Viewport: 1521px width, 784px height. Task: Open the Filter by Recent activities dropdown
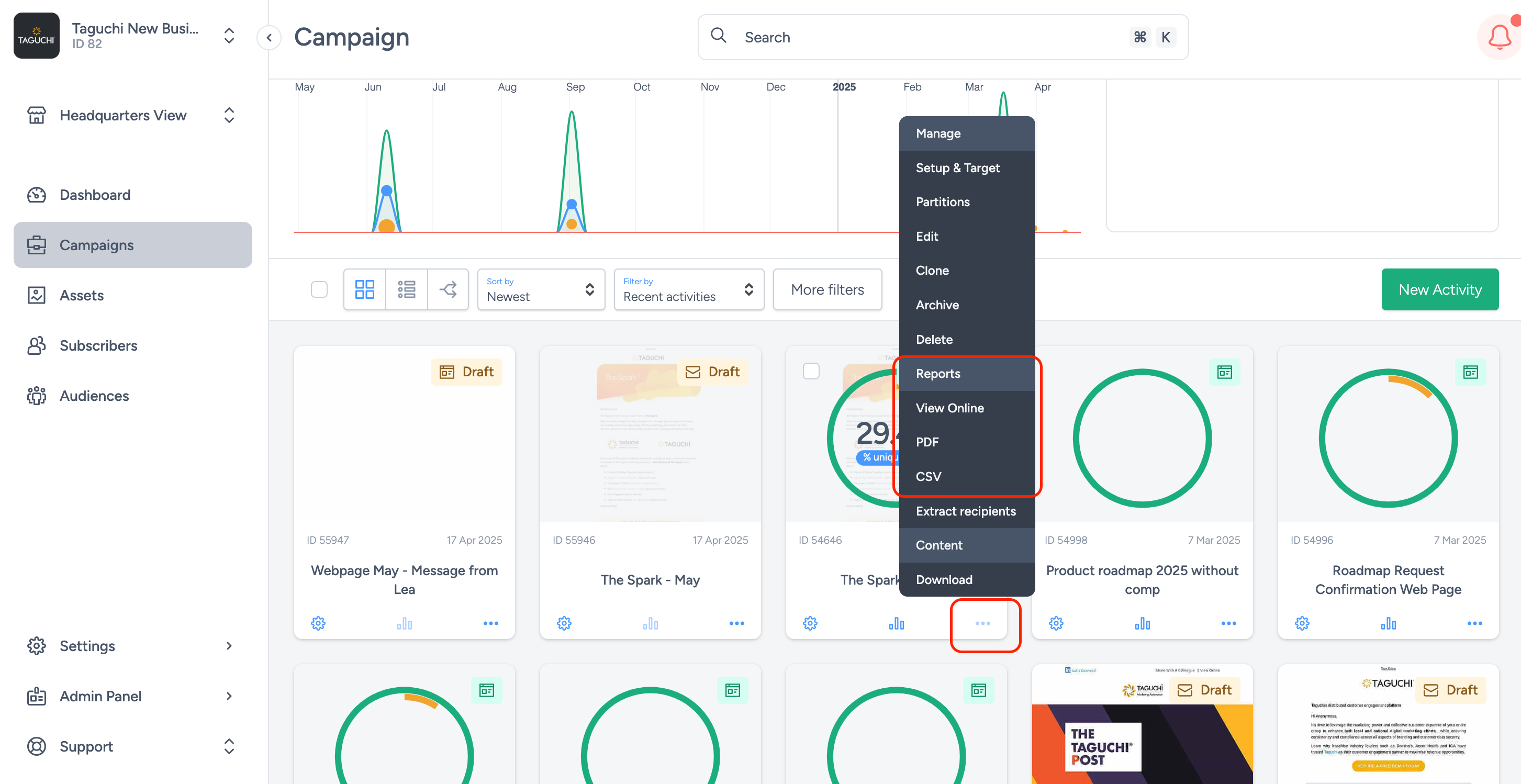click(x=688, y=289)
